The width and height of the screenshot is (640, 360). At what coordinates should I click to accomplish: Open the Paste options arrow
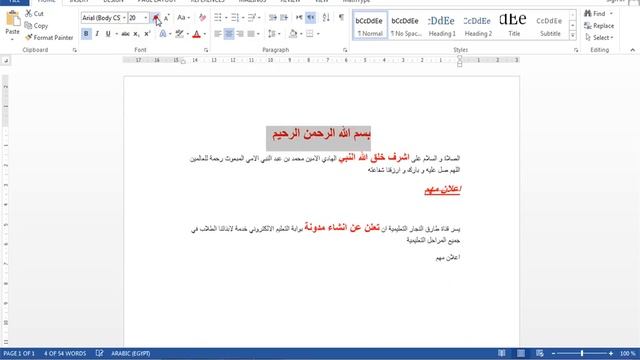12,40
